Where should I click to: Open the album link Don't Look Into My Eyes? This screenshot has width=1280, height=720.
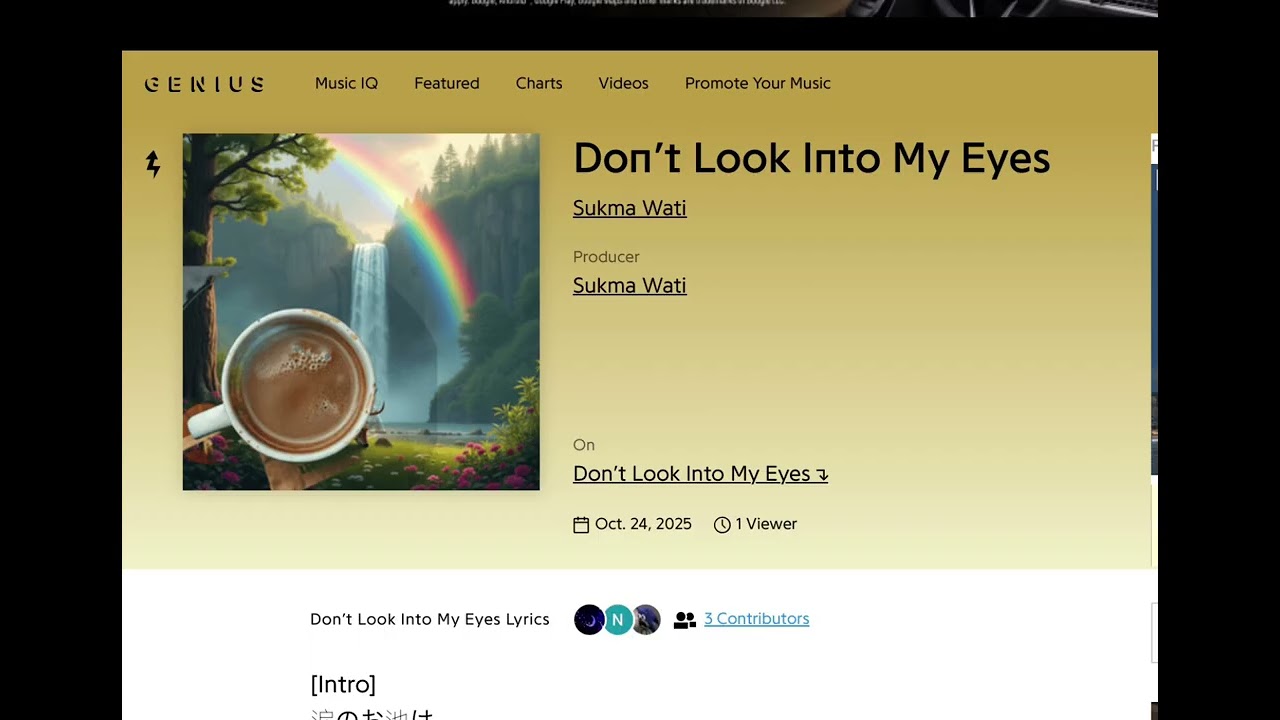tap(700, 474)
